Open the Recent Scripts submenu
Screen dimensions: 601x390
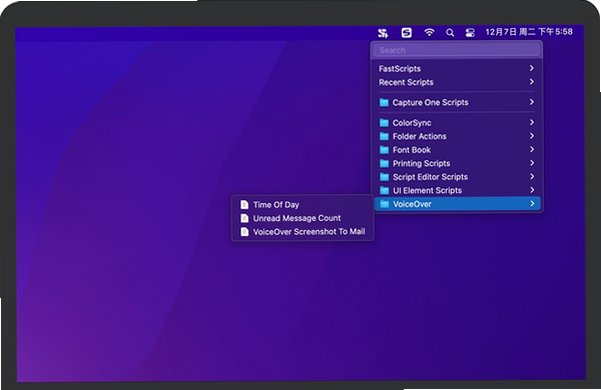click(456, 82)
